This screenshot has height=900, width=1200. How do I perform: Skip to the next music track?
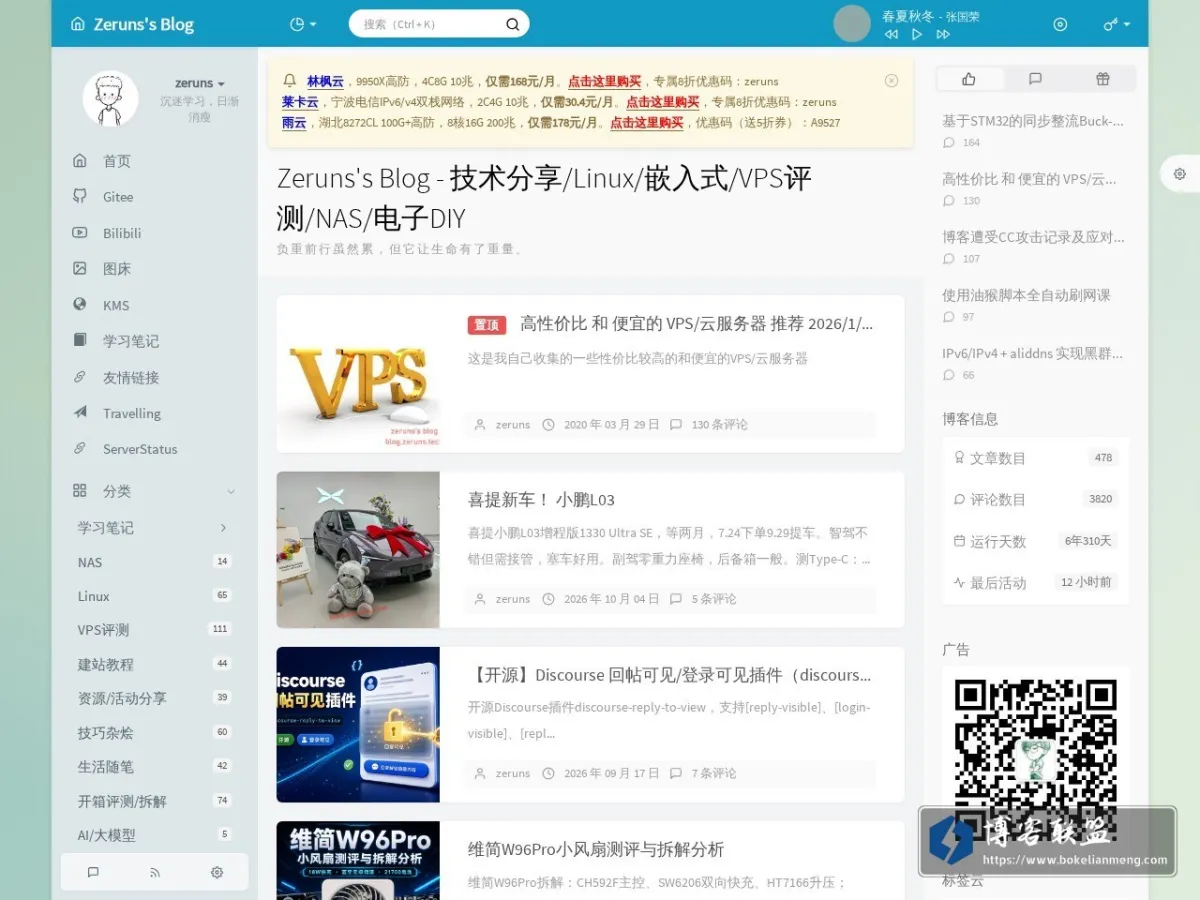(x=943, y=34)
